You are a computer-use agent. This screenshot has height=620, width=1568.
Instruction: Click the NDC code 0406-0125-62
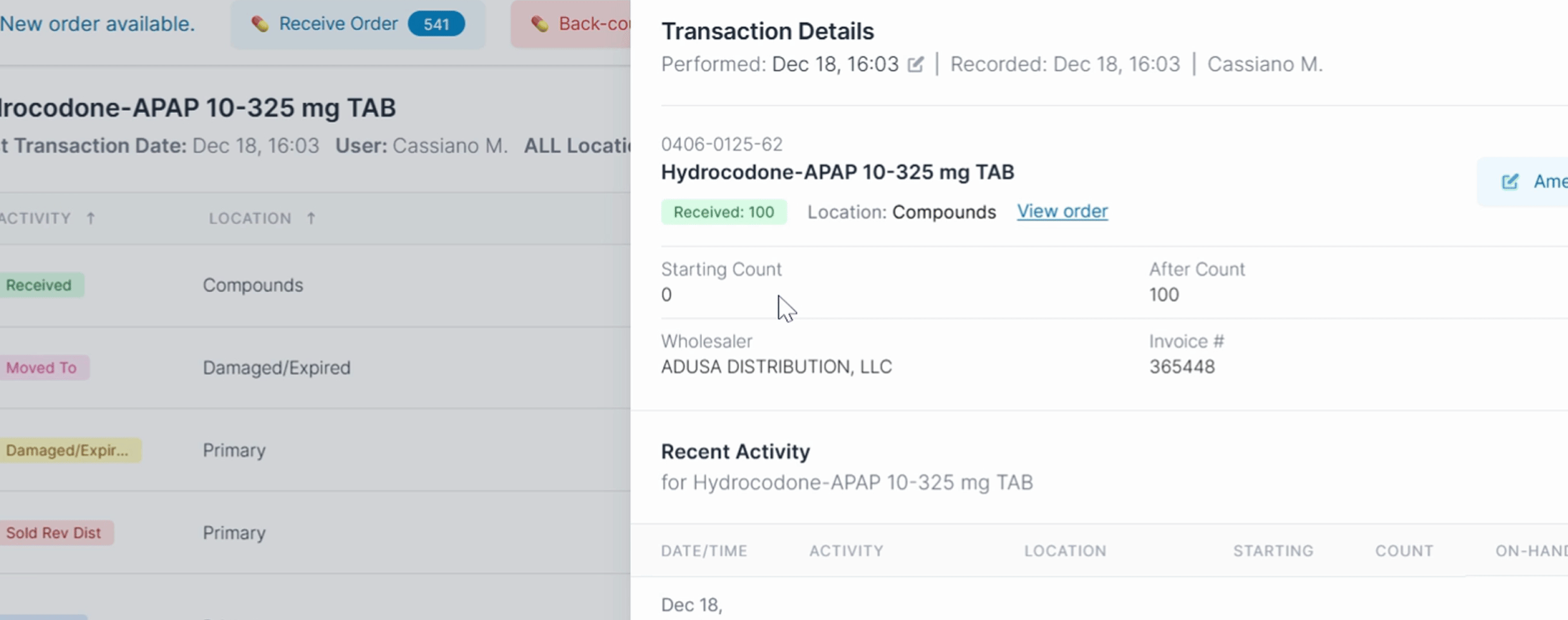(722, 144)
